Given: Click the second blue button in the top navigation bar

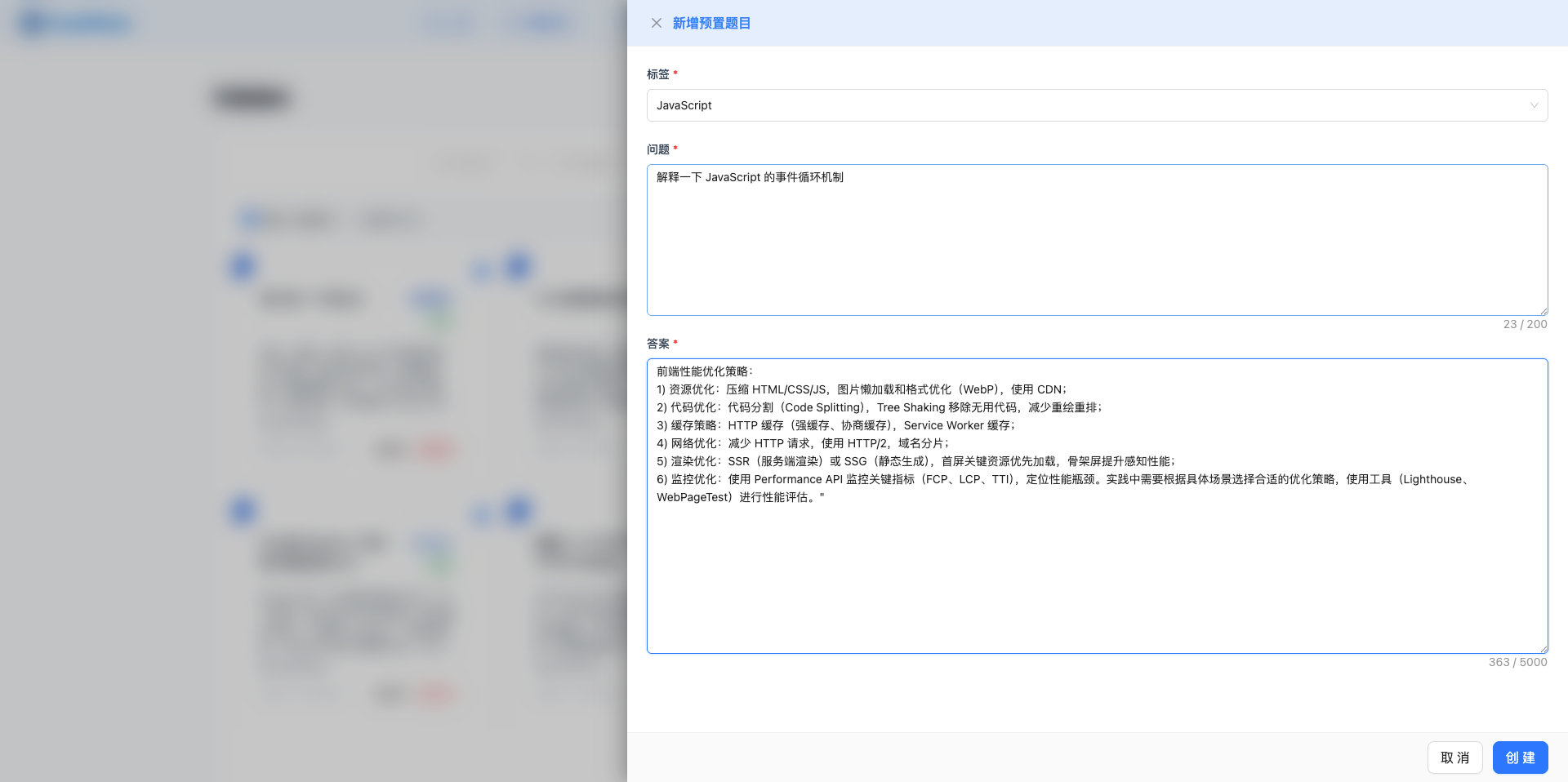Looking at the screenshot, I should click(540, 23).
